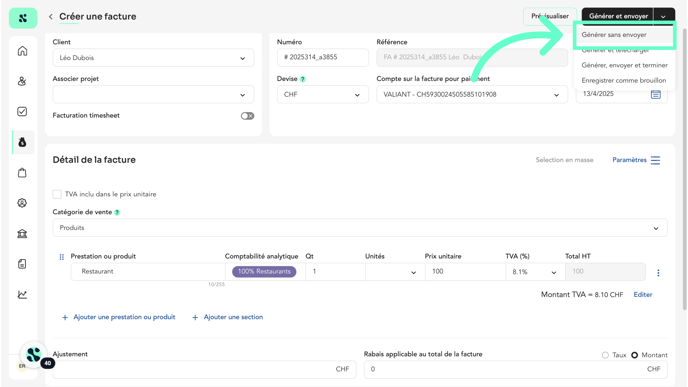Click the Ajustement CHF input field
This screenshot has height=387, width=688.
click(204, 369)
